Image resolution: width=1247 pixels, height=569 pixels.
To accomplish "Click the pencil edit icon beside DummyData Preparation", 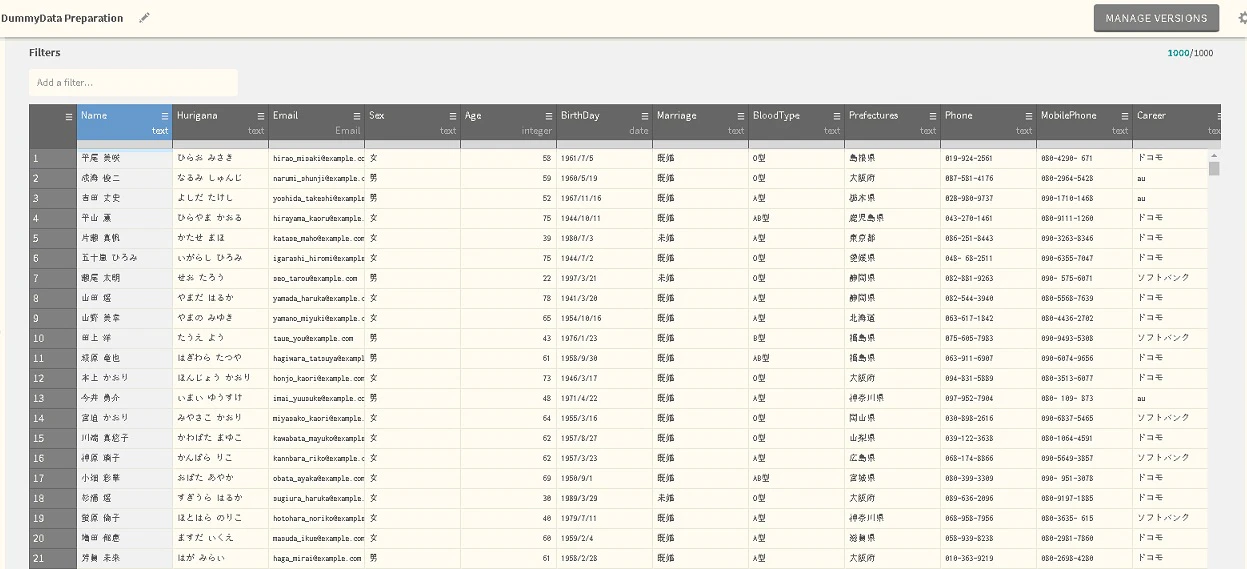I will point(144,18).
